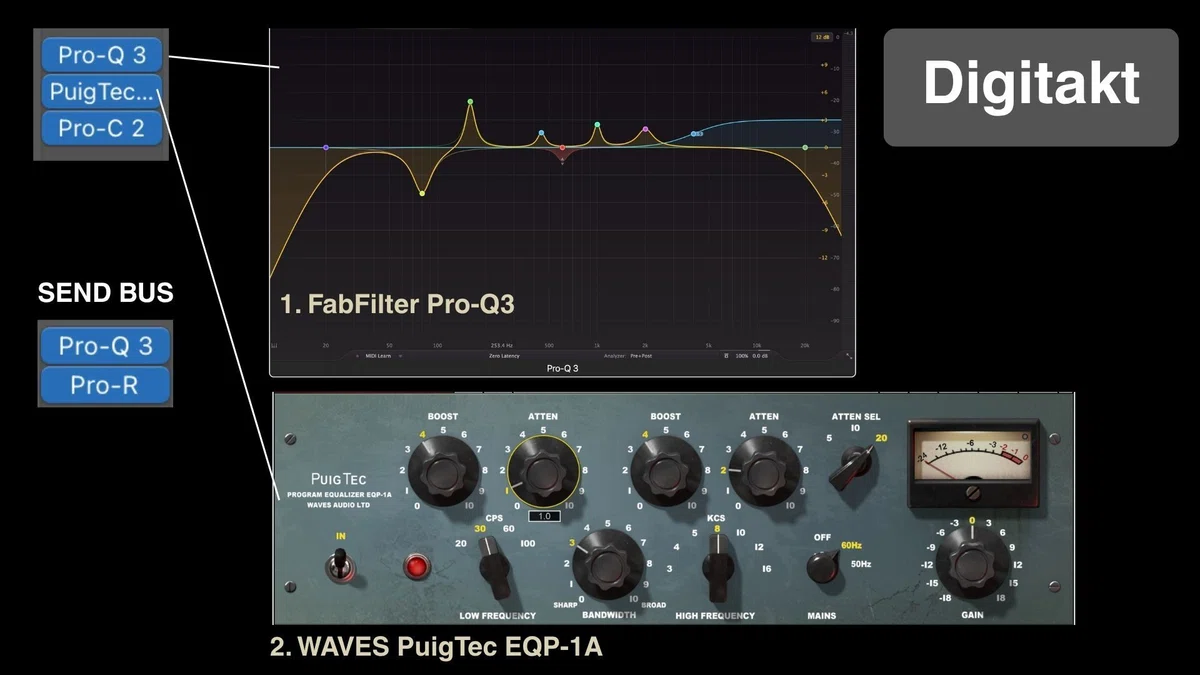Open the Pro-Q 3 plugin slot above PuigTec
Image resolution: width=1200 pixels, height=675 pixels.
[102, 55]
